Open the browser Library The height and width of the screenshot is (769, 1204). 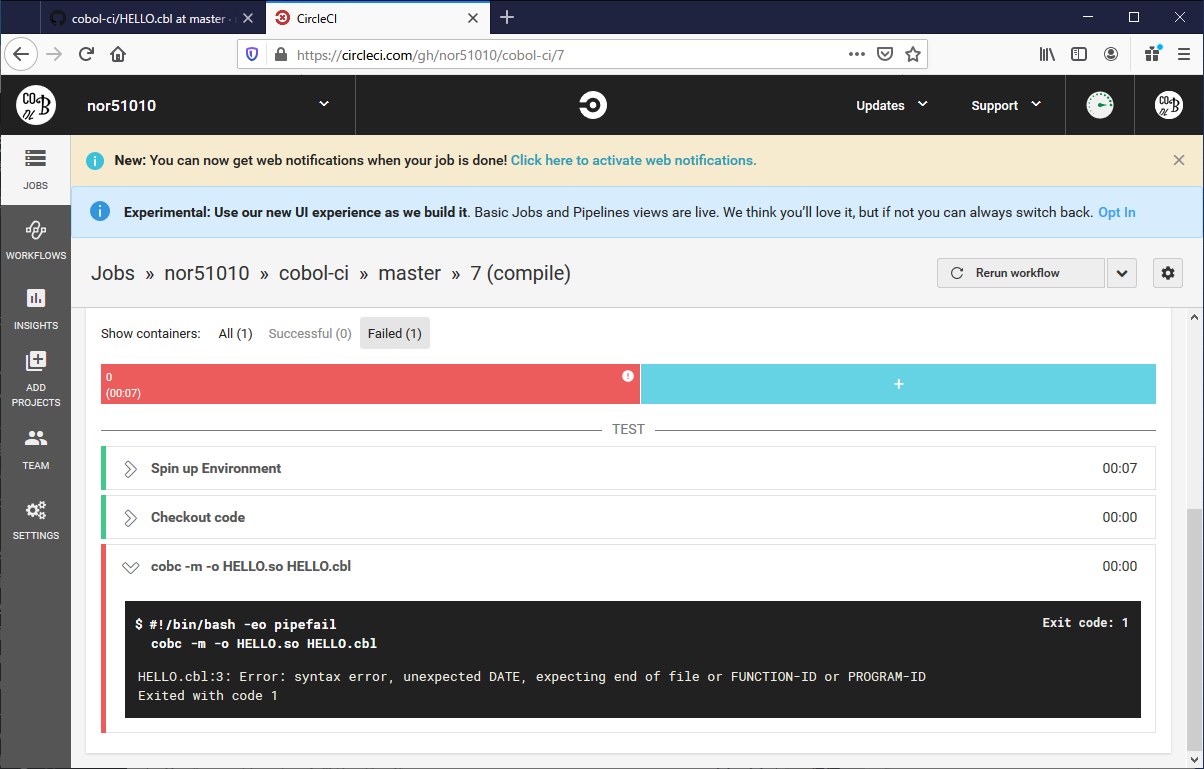1047,54
